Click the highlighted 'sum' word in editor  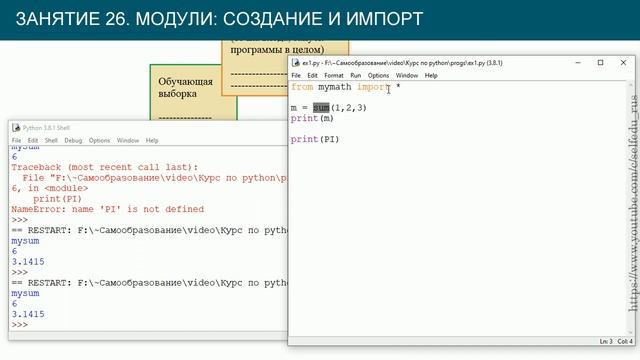tap(321, 108)
